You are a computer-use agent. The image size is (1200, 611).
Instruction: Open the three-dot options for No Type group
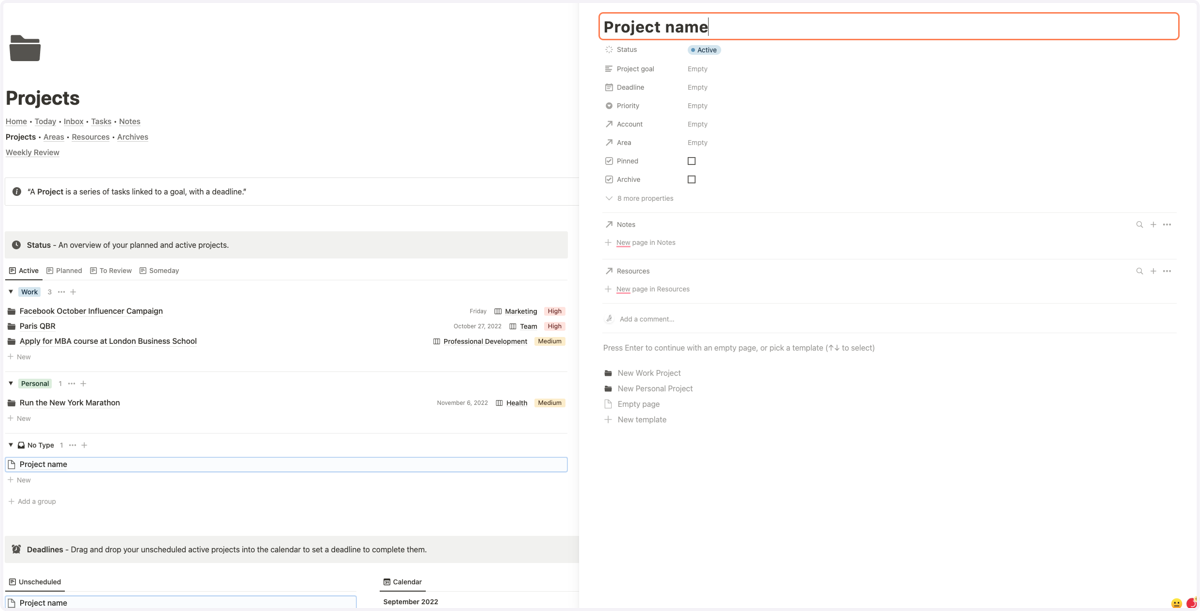click(72, 445)
